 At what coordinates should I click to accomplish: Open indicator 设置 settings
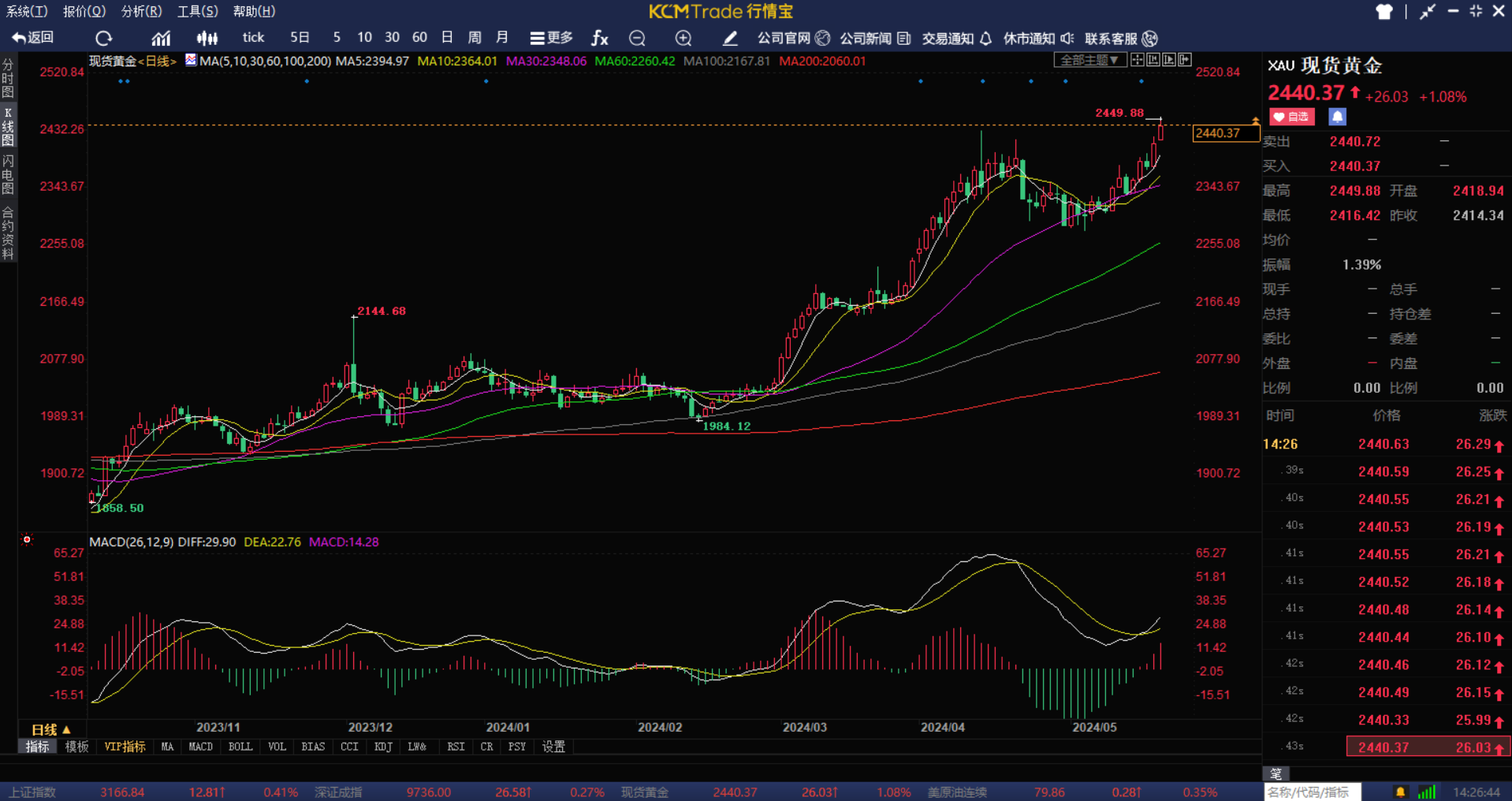(553, 747)
